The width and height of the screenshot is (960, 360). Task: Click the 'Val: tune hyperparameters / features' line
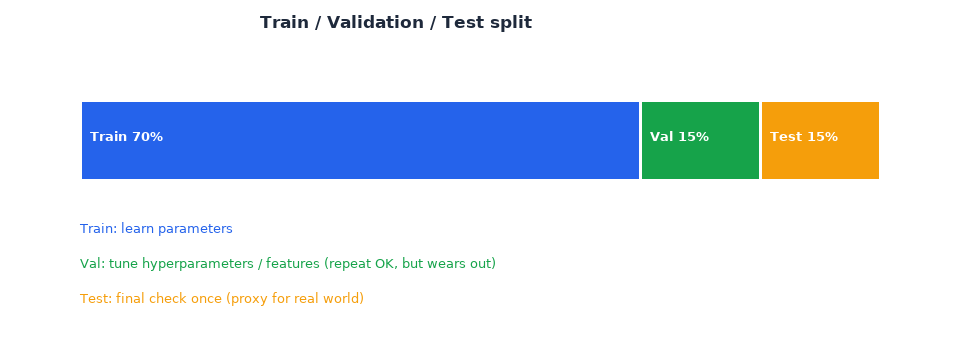coord(200,264)
